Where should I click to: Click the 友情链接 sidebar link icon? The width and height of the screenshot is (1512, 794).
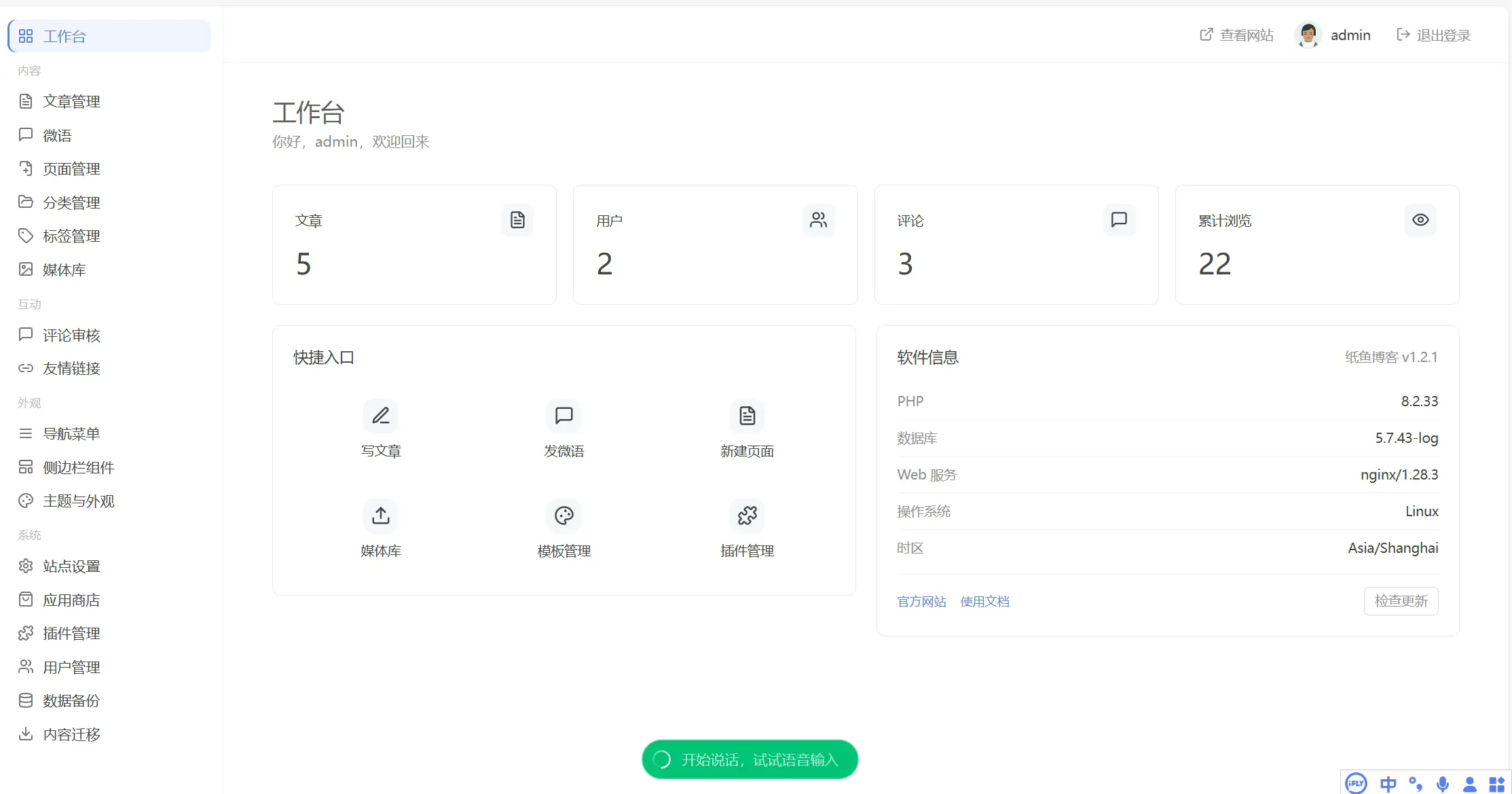(26, 368)
